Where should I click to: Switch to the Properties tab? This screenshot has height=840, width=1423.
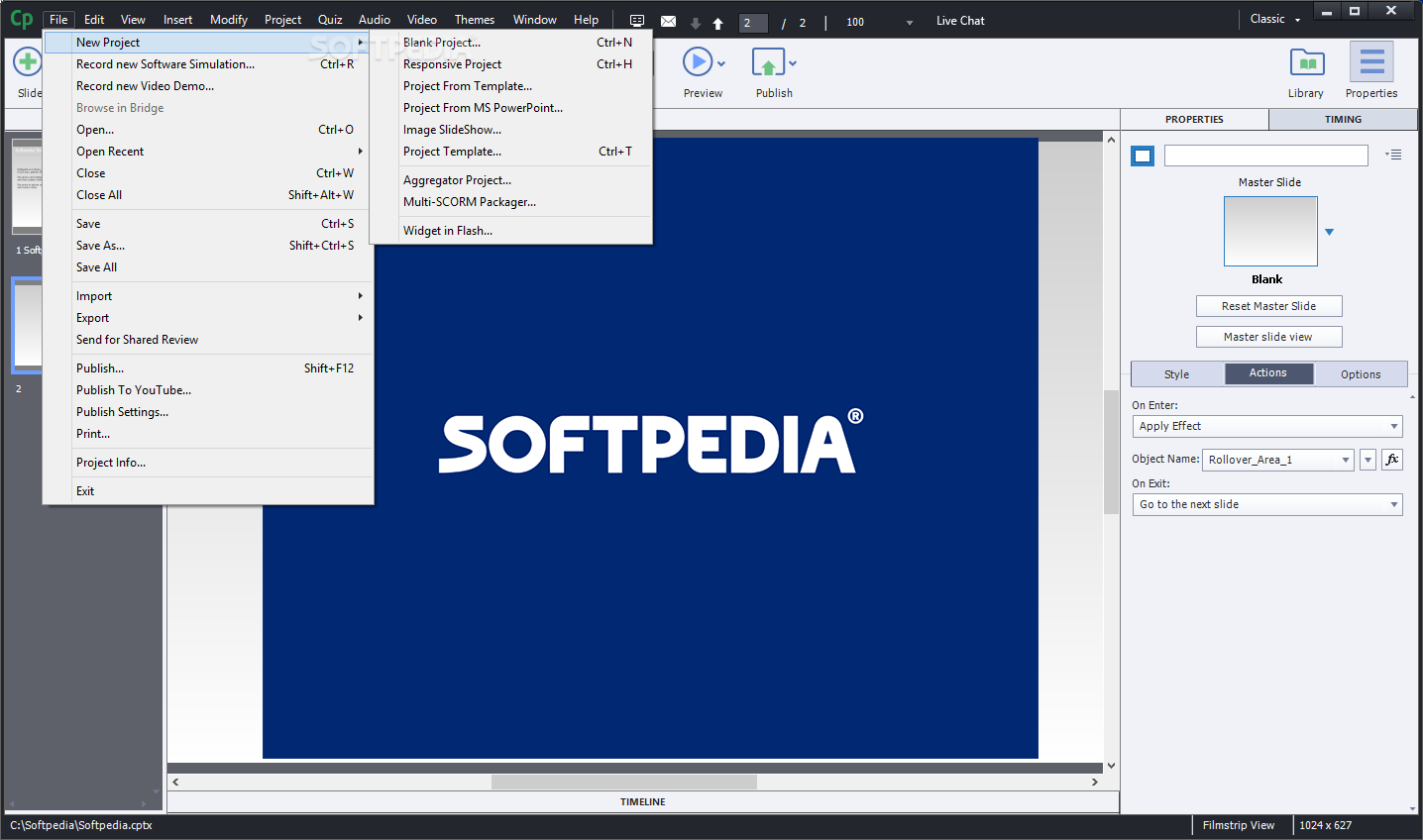1194,119
